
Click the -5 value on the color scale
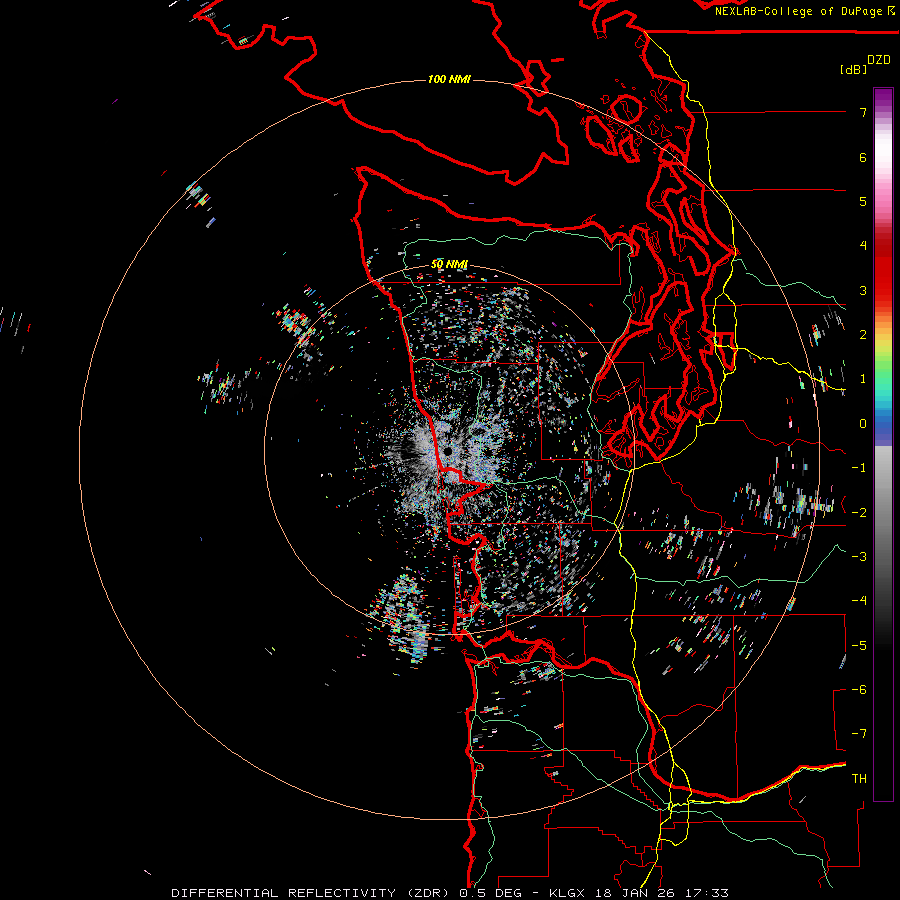(859, 646)
